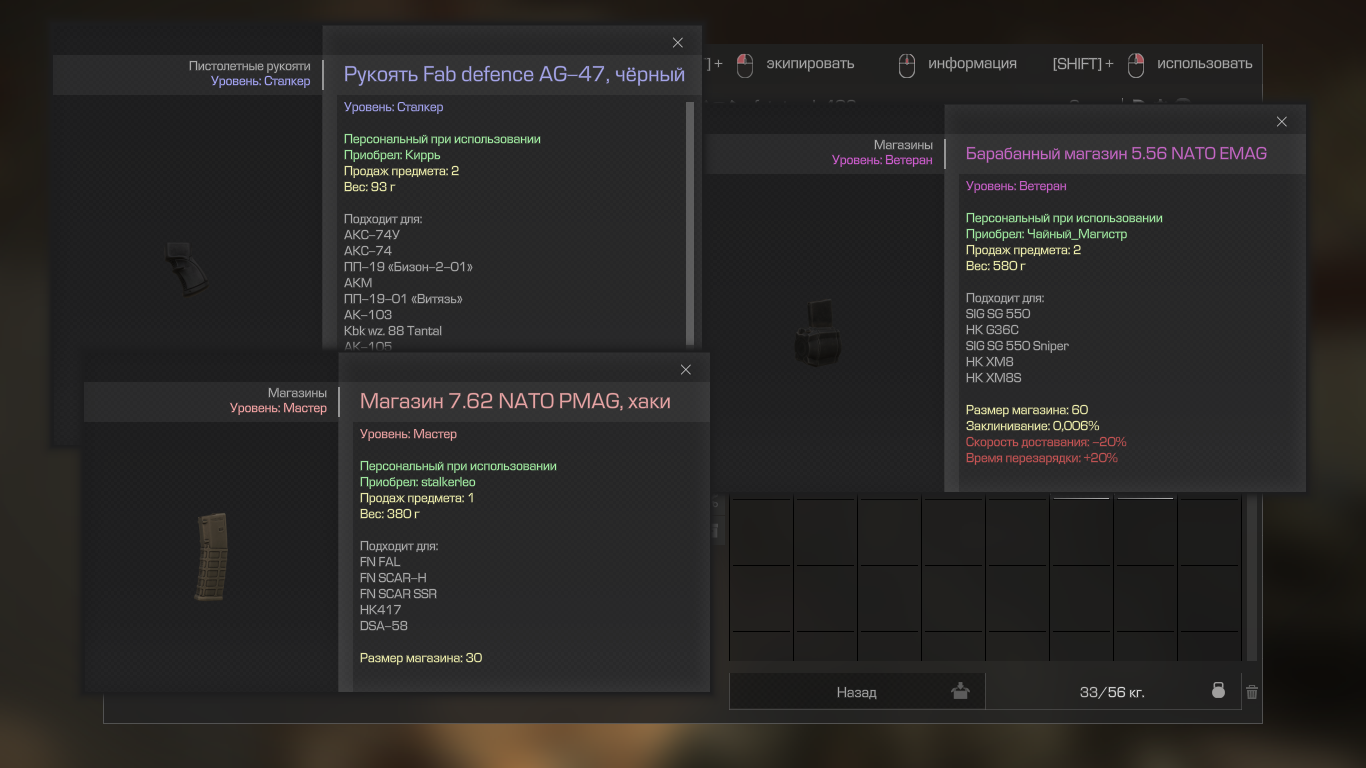1366x768 pixels.
Task: Click the scrollbar in the AG-47 grip popup
Action: [690, 222]
